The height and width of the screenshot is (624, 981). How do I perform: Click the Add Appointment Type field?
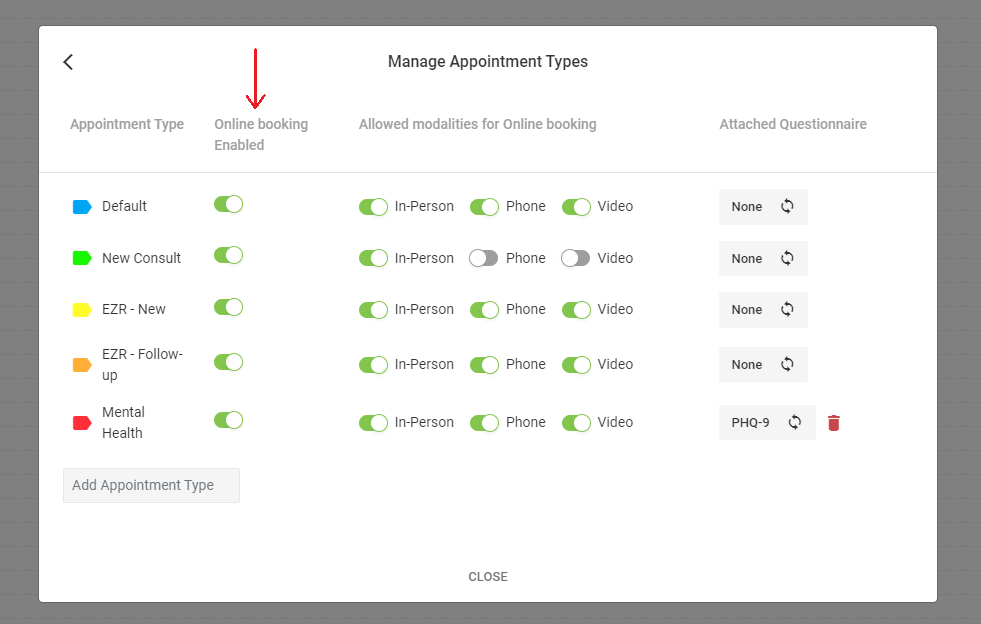[x=151, y=485]
